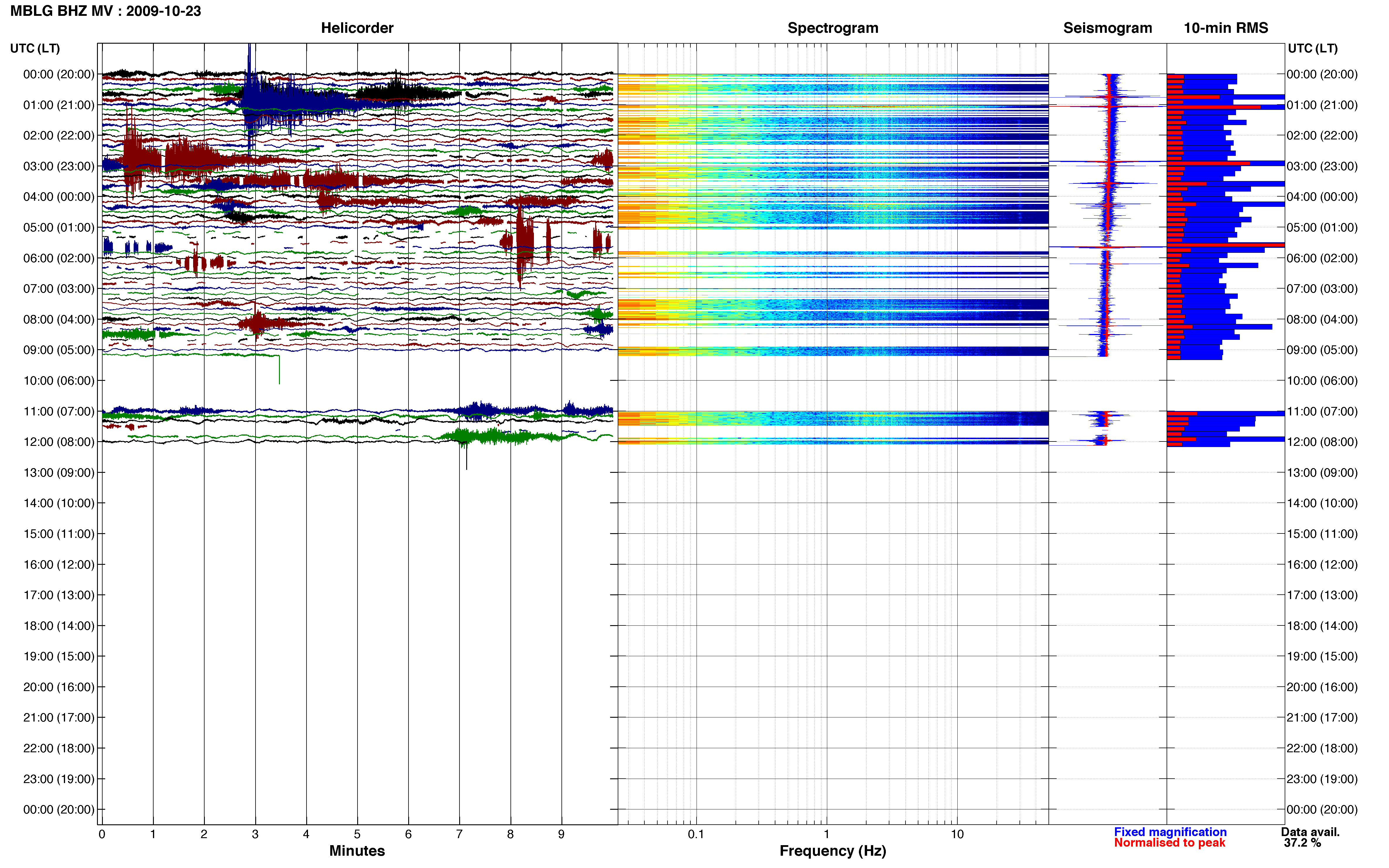Image resolution: width=1389 pixels, height=868 pixels.
Task: Select right axis label '18:00 (14:00)'
Action: [x=1322, y=626]
